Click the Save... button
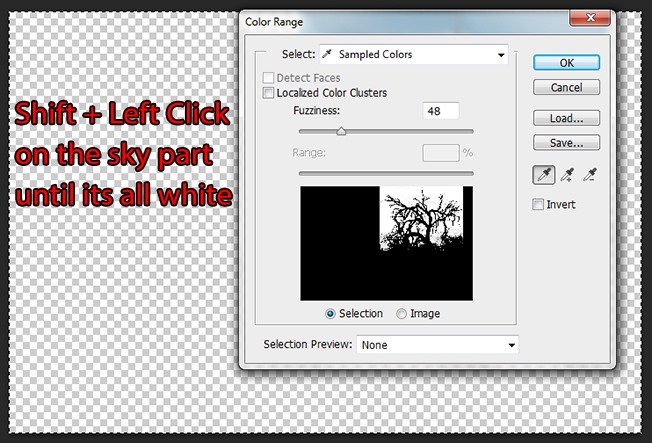 click(x=566, y=143)
